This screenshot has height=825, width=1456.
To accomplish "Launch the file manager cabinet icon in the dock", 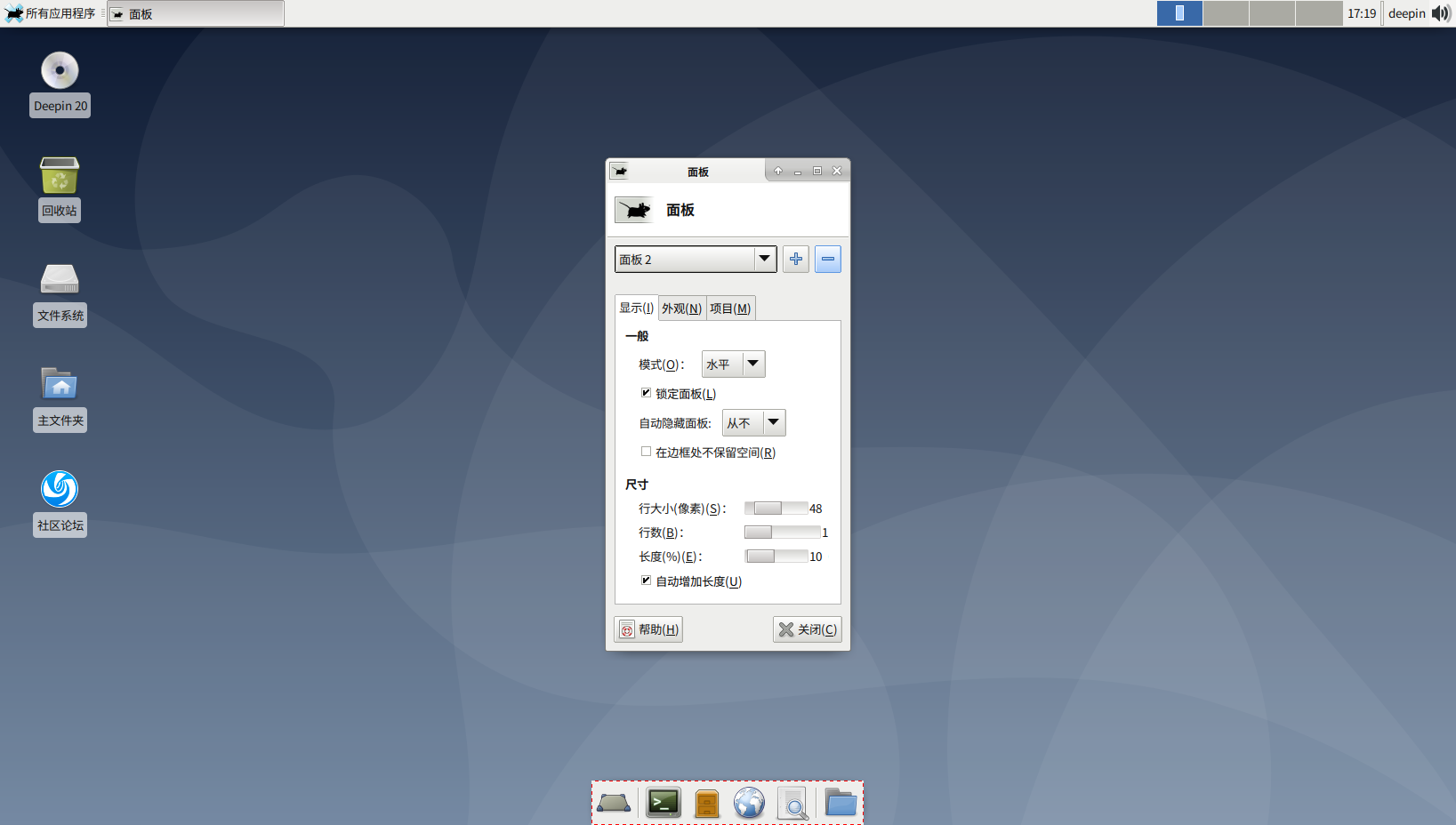I will [x=707, y=804].
